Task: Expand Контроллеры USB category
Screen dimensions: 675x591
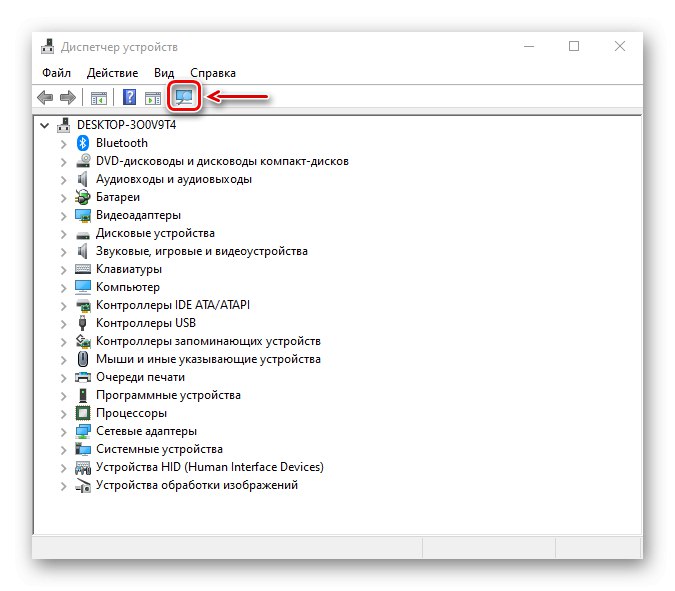Action: click(x=64, y=324)
